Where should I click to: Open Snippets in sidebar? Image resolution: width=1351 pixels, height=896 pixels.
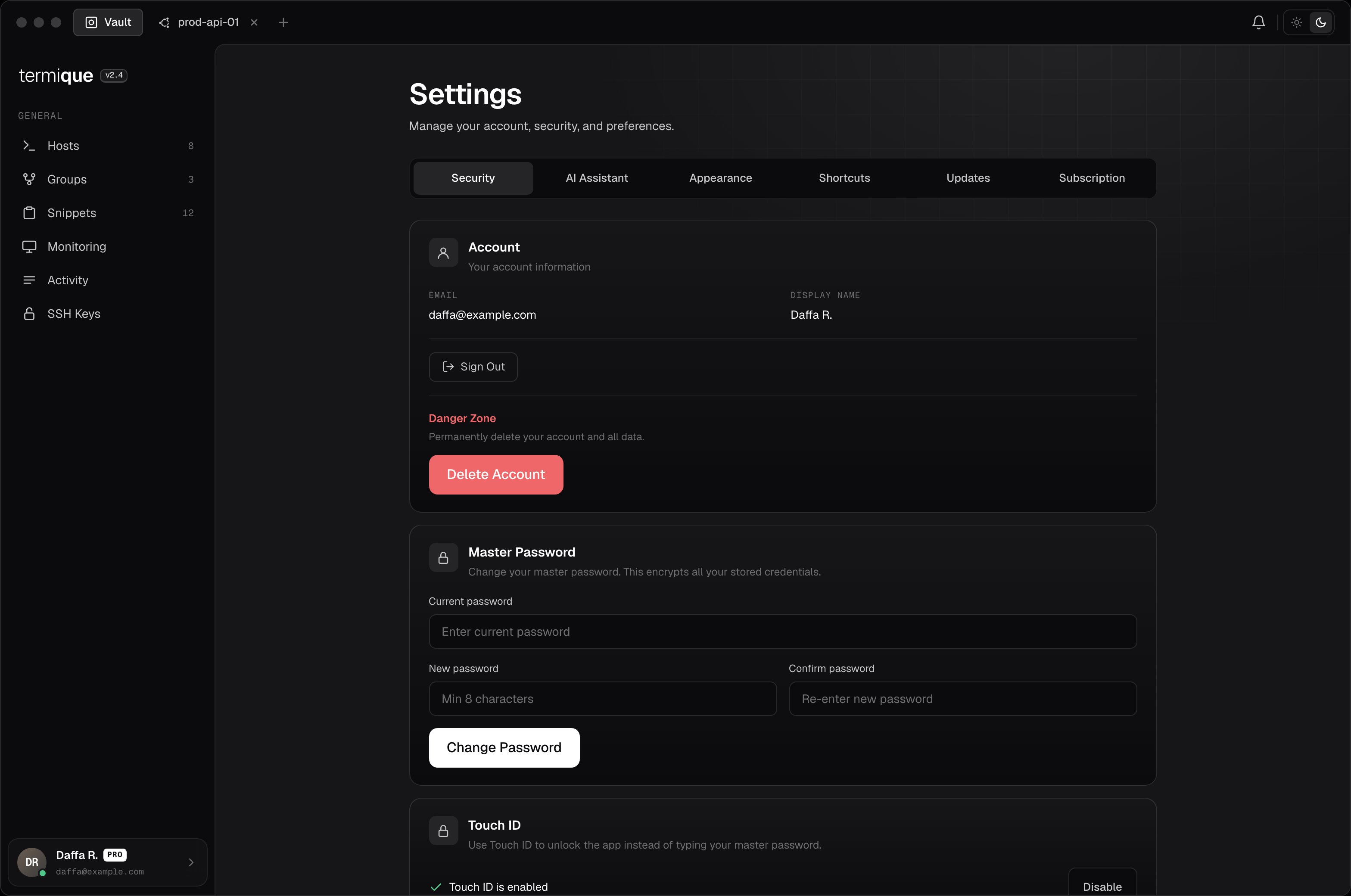[108, 213]
